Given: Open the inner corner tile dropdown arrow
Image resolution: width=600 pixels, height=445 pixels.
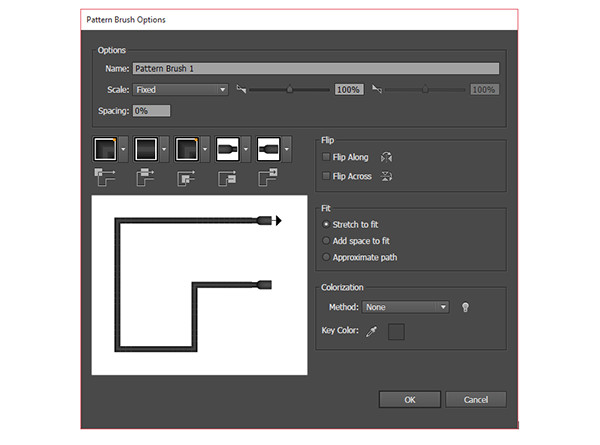Looking at the screenshot, I should click(205, 149).
